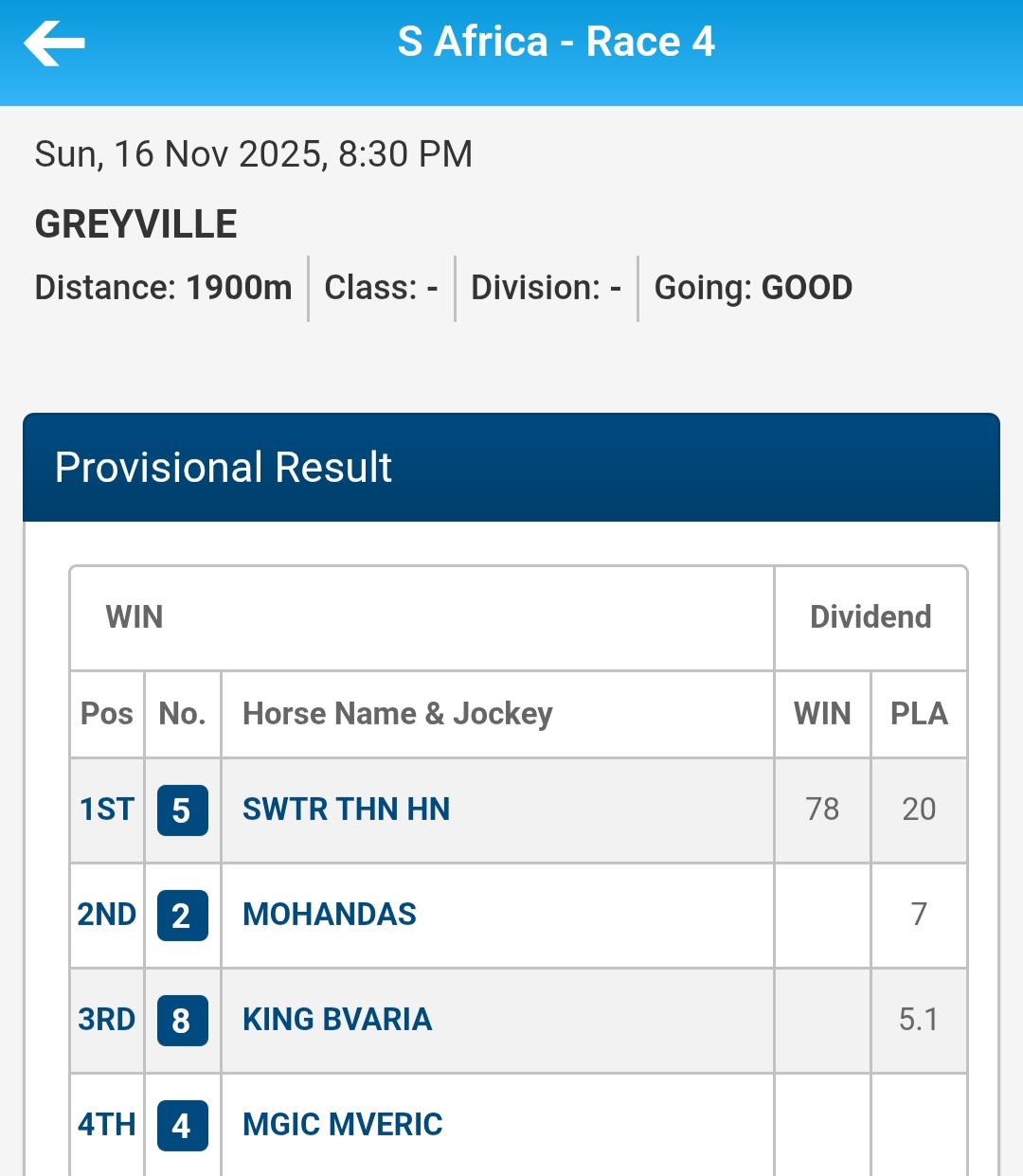
Task: Click the number 5 horse badge
Action: pyautogui.click(x=182, y=811)
